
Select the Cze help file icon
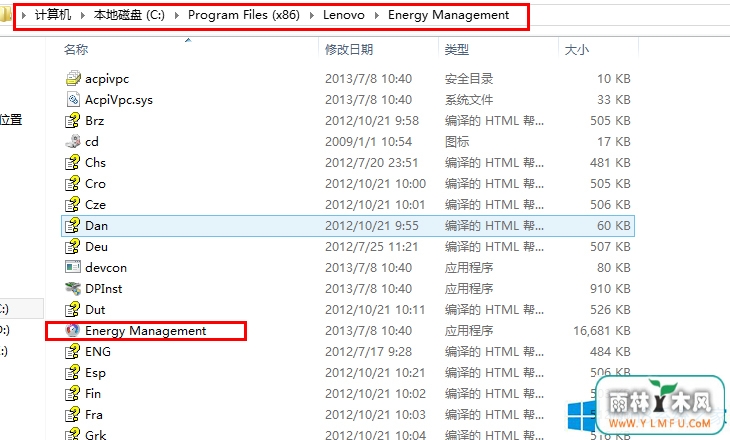coord(73,204)
